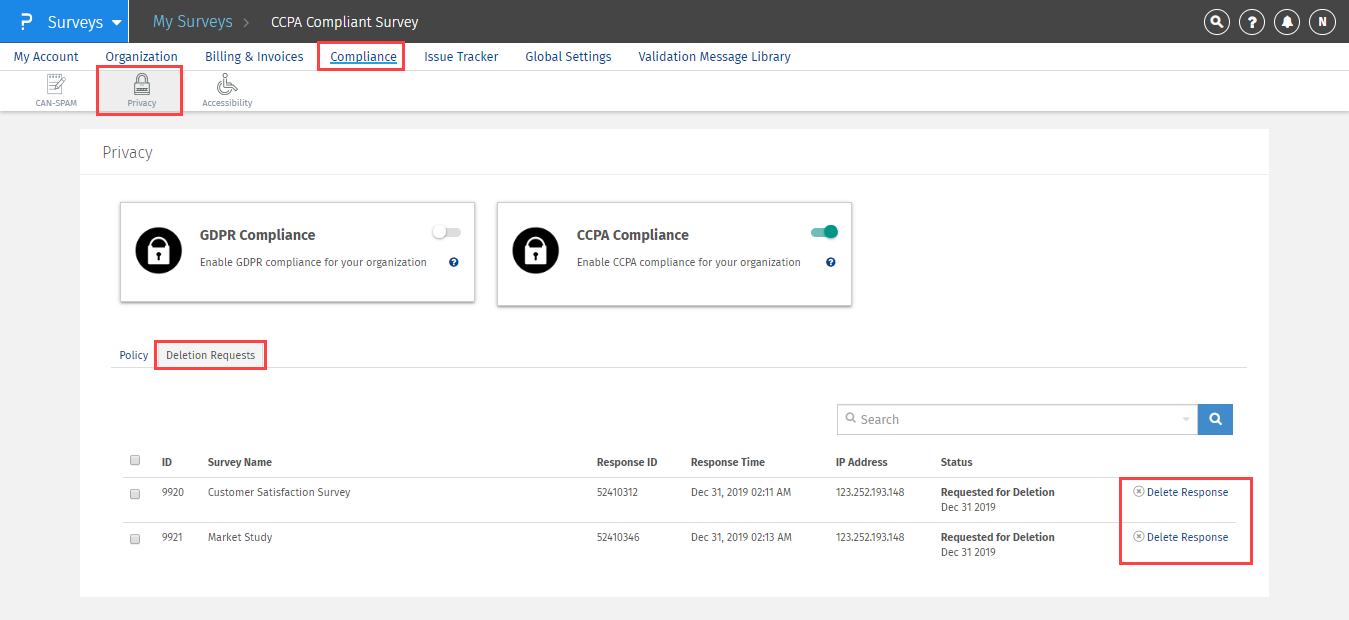Open the search field dropdown arrow

(x=1186, y=420)
